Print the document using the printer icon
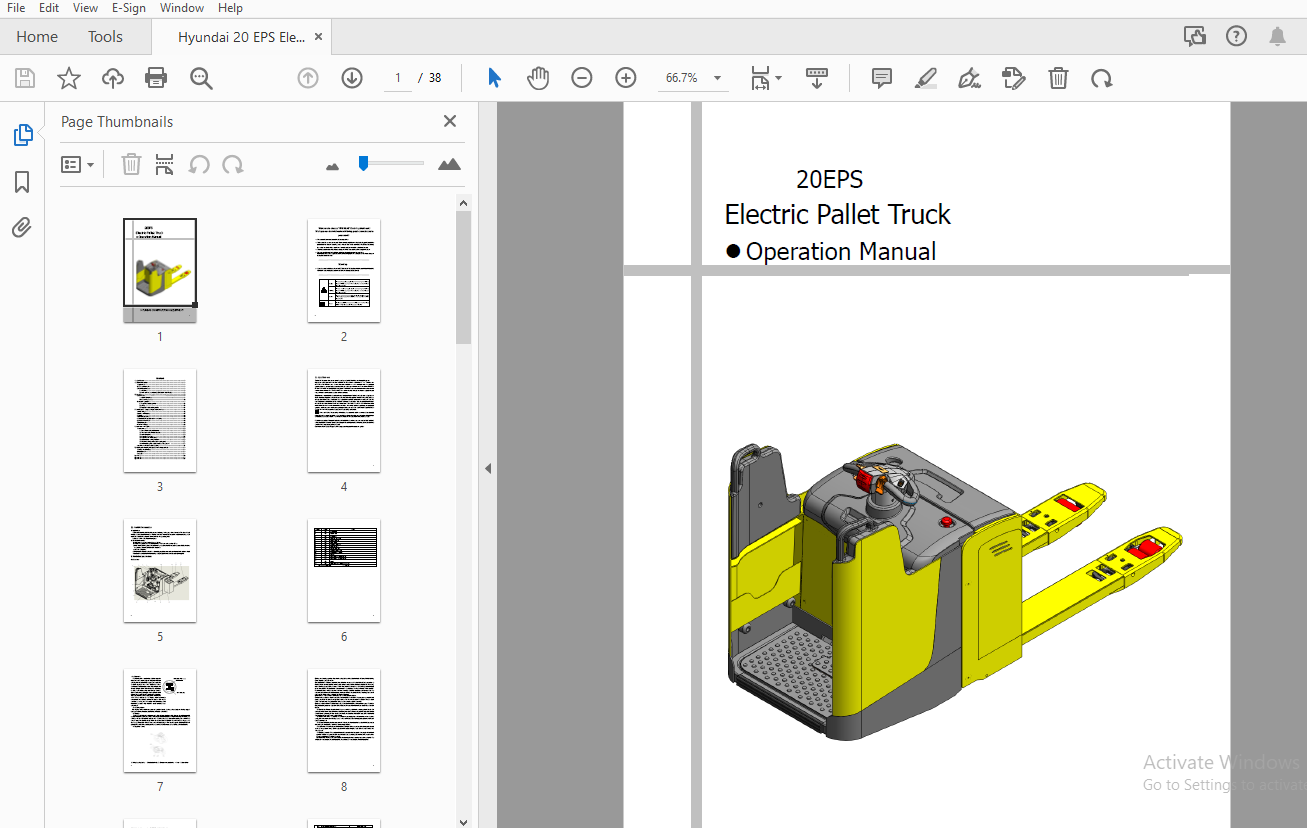 pos(156,78)
